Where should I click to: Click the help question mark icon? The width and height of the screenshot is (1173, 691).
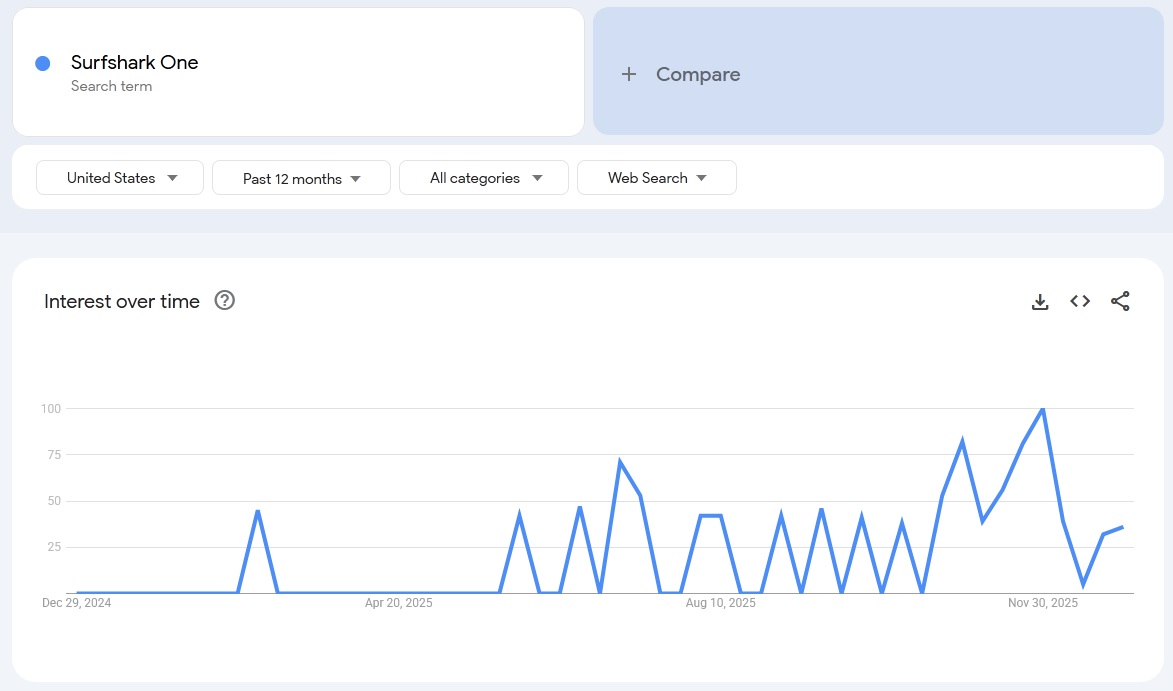[x=224, y=300]
